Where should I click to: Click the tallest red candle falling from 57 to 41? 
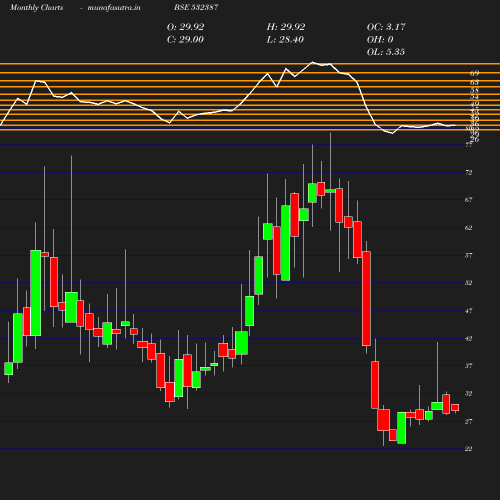tap(366, 299)
